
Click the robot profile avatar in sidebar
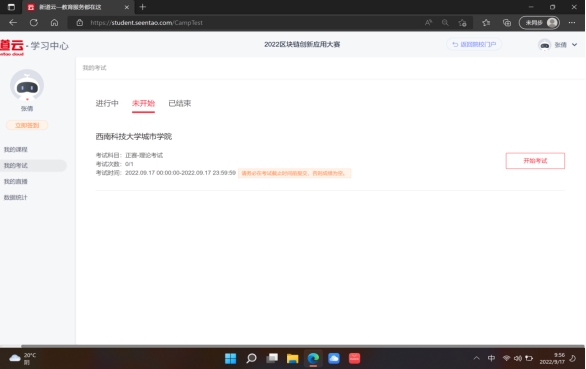(x=27, y=85)
